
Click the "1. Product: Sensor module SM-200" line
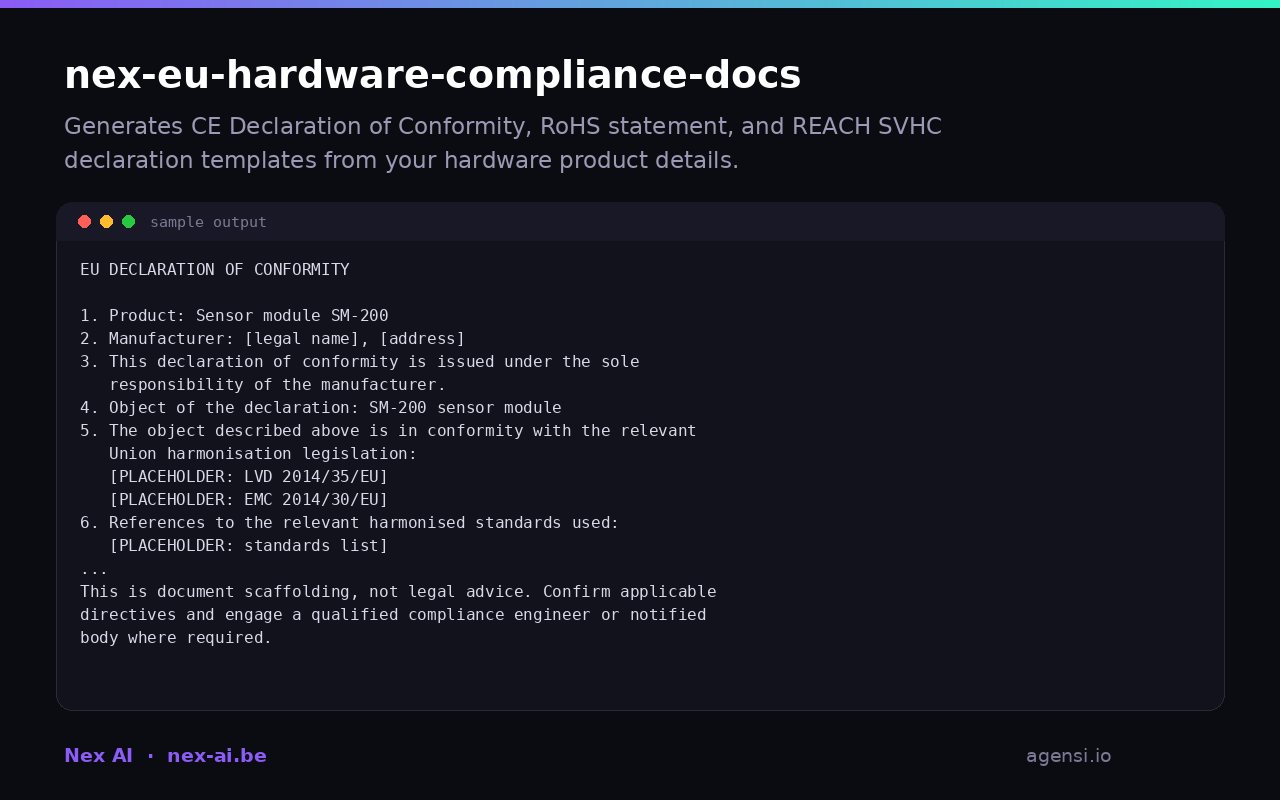point(234,316)
